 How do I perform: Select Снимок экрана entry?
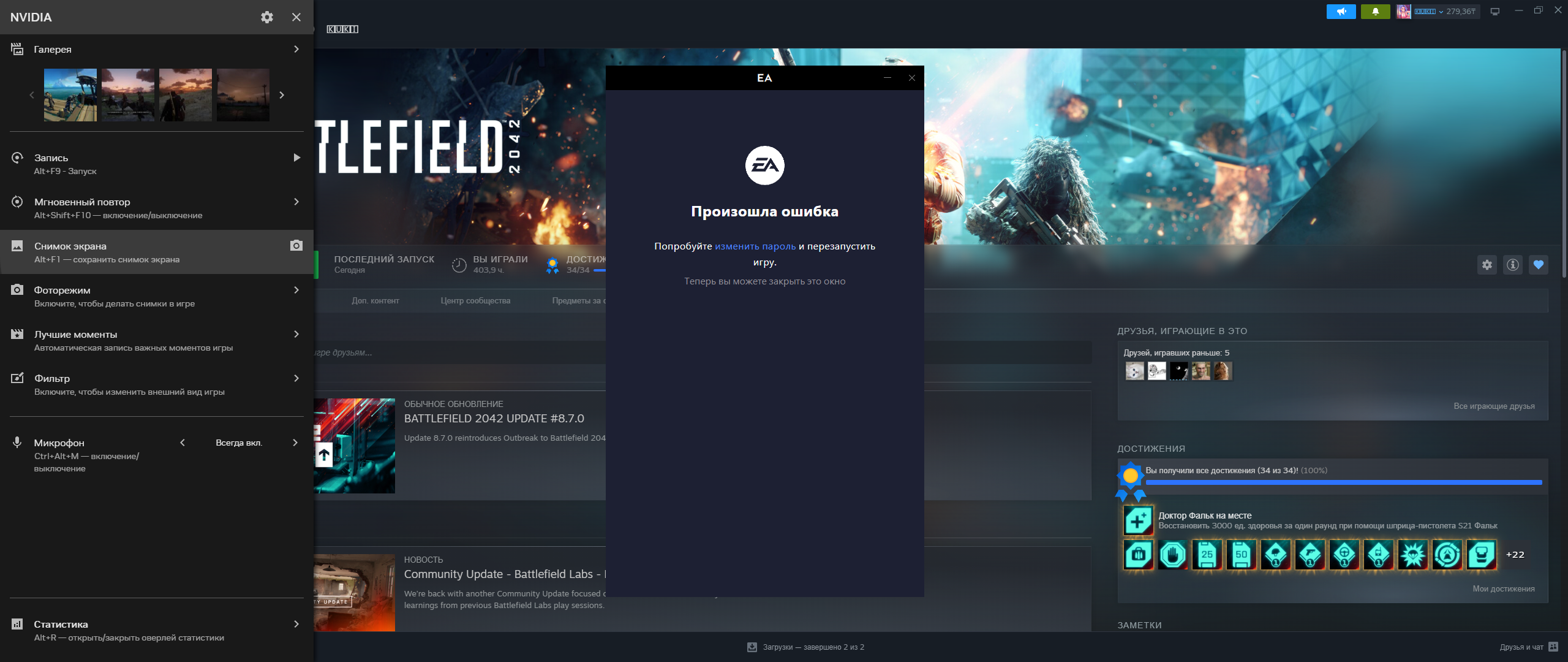(x=157, y=252)
